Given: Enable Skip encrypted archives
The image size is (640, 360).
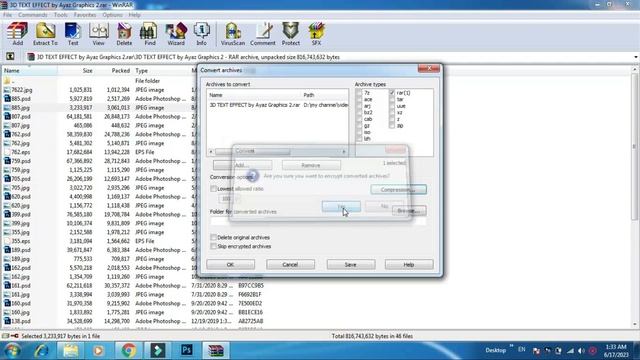Looking at the screenshot, I should (213, 246).
